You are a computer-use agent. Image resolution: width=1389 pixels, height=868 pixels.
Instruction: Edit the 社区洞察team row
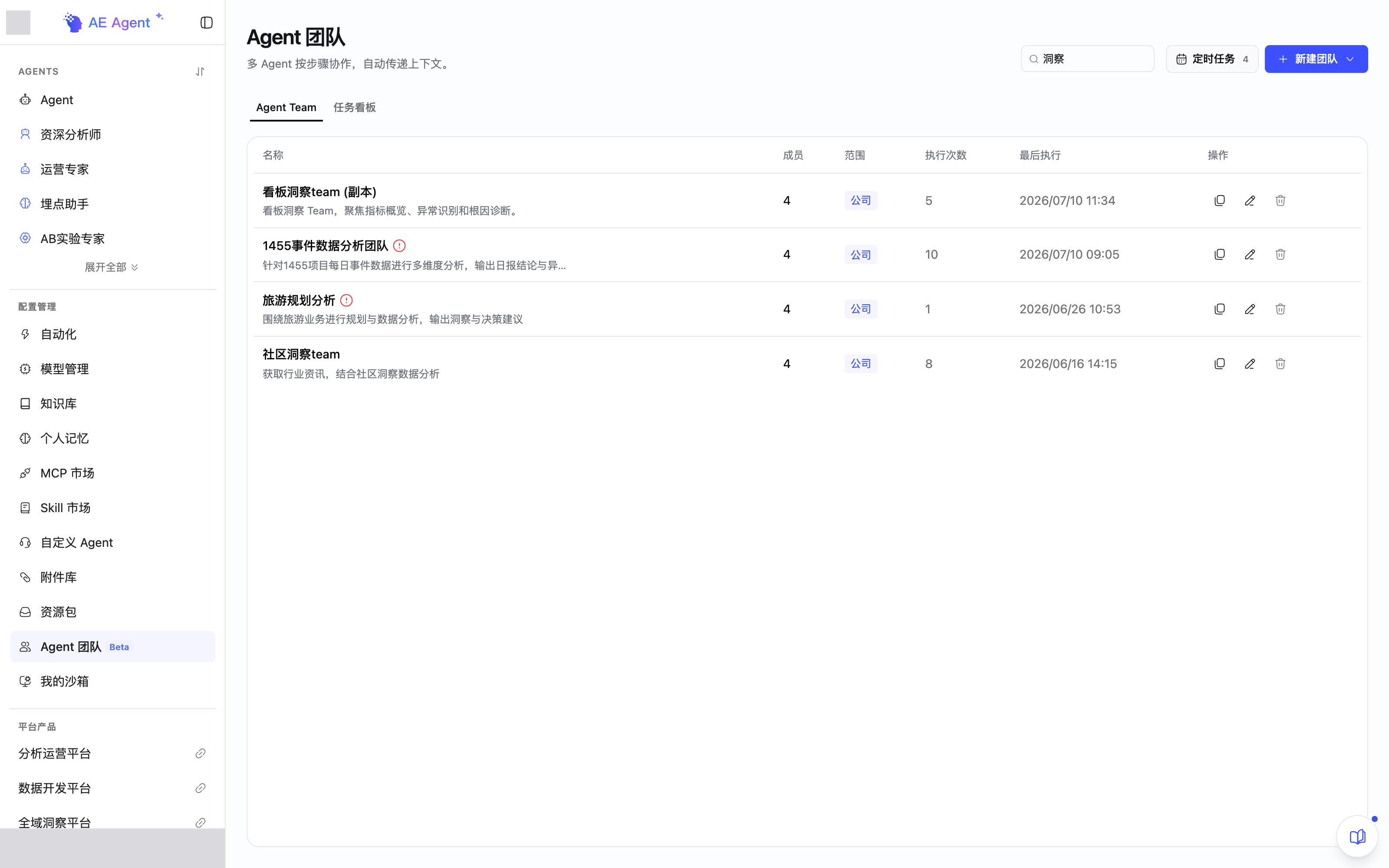(x=1250, y=363)
